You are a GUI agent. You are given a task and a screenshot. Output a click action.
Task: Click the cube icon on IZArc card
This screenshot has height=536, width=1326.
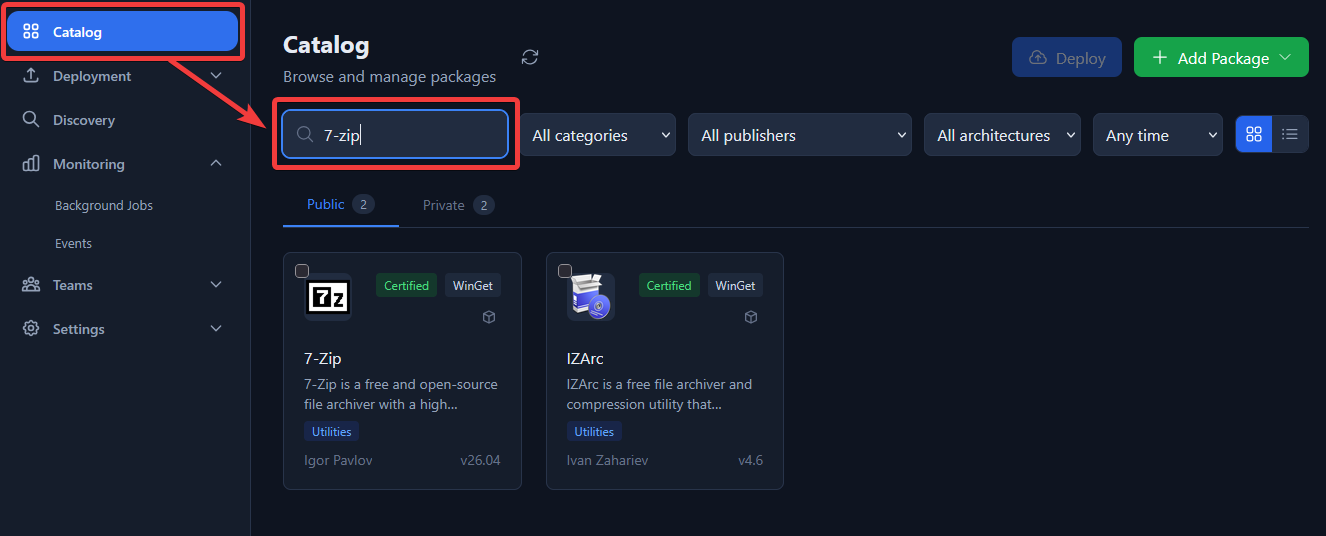click(751, 317)
